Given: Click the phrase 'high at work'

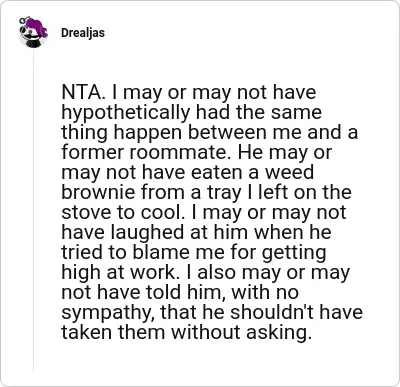Looking at the screenshot, I should (x=118, y=272).
